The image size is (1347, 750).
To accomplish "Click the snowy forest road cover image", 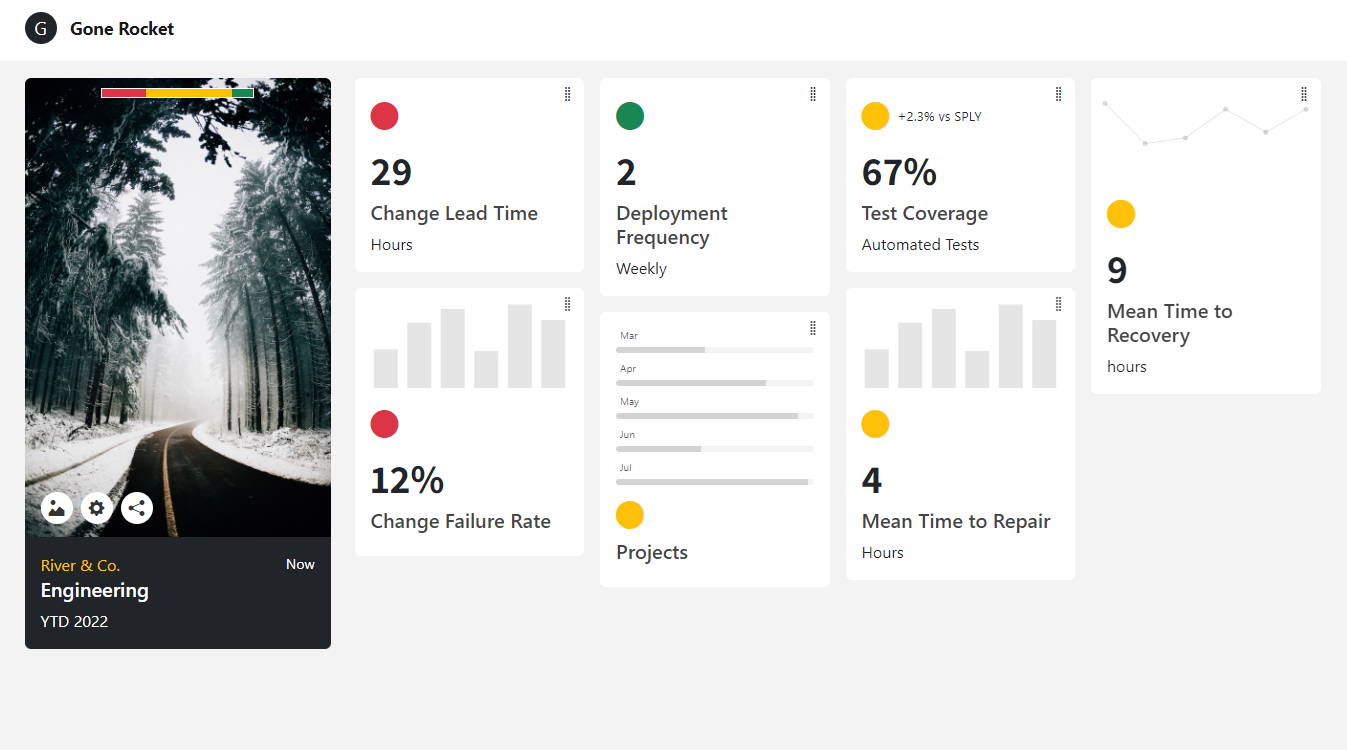I will (x=178, y=300).
